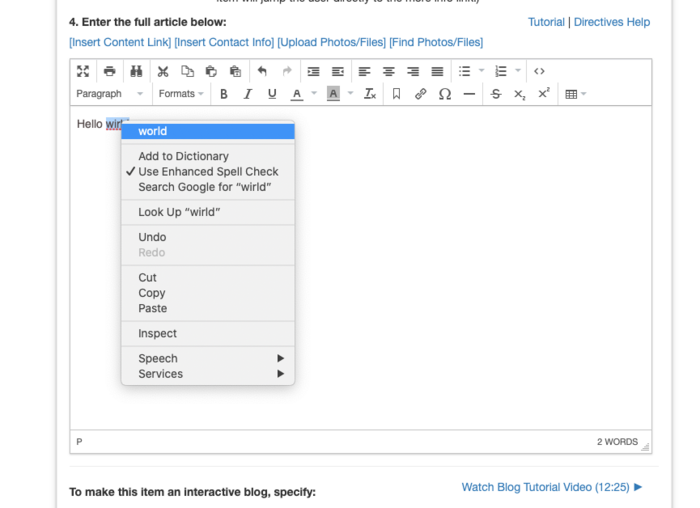Open the Tutorial link
Viewport: 700px width, 508px height.
click(546, 22)
